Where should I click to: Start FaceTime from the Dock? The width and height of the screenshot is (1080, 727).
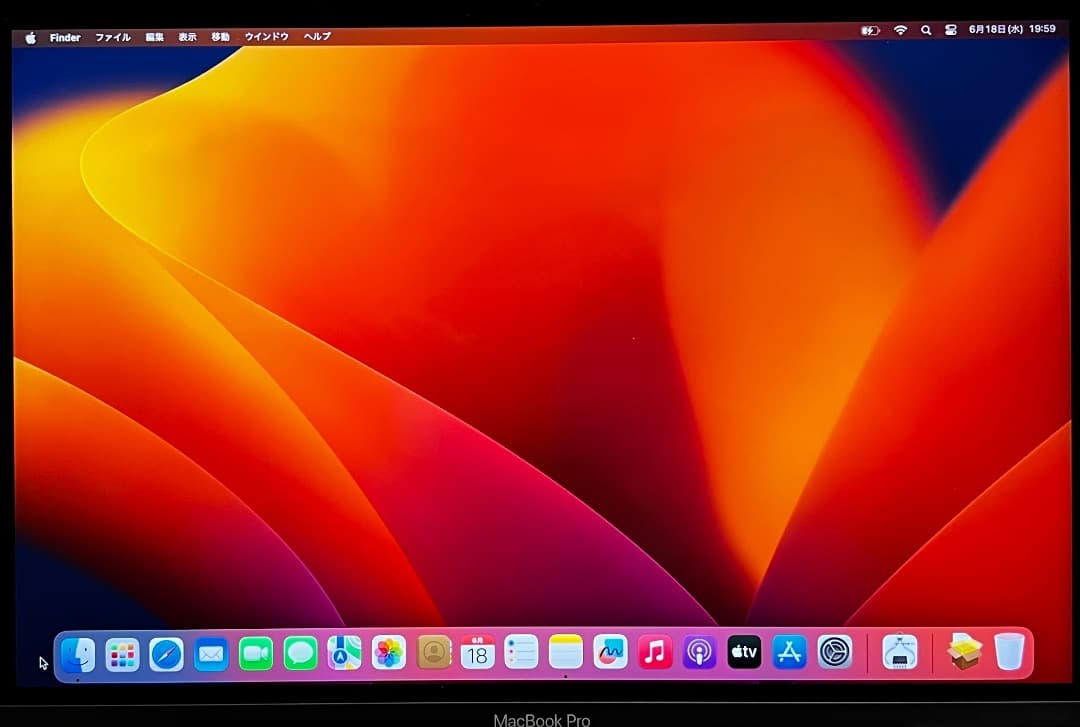256,654
